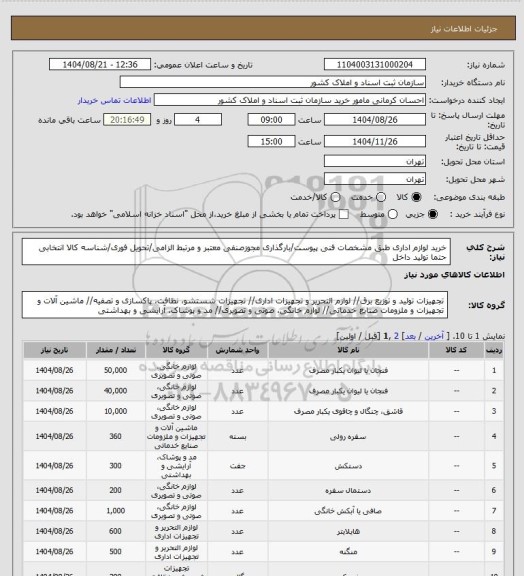Click the quantity 600 cell
This screenshot has width=524, height=576.
click(x=115, y=531)
